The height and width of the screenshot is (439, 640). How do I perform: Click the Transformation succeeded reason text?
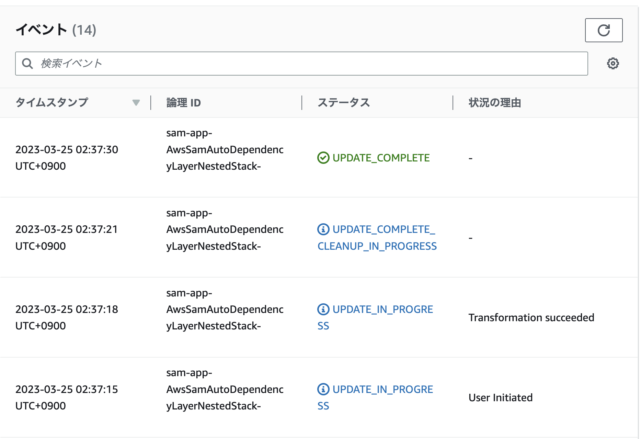coord(531,318)
